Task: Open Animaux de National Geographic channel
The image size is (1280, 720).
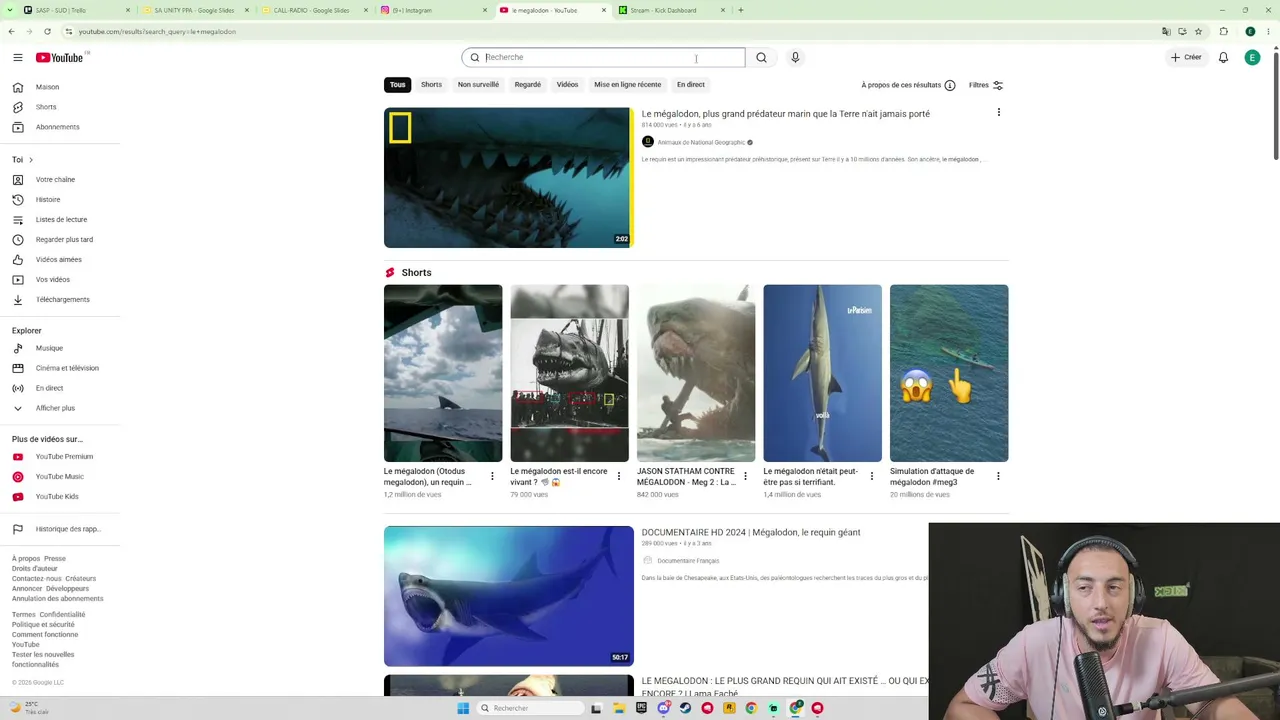Action: (701, 143)
